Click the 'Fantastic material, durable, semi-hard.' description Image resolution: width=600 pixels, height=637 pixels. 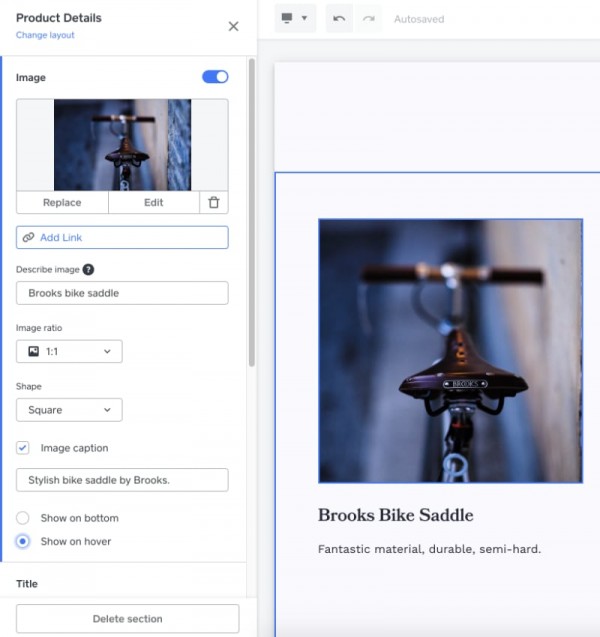pos(429,549)
